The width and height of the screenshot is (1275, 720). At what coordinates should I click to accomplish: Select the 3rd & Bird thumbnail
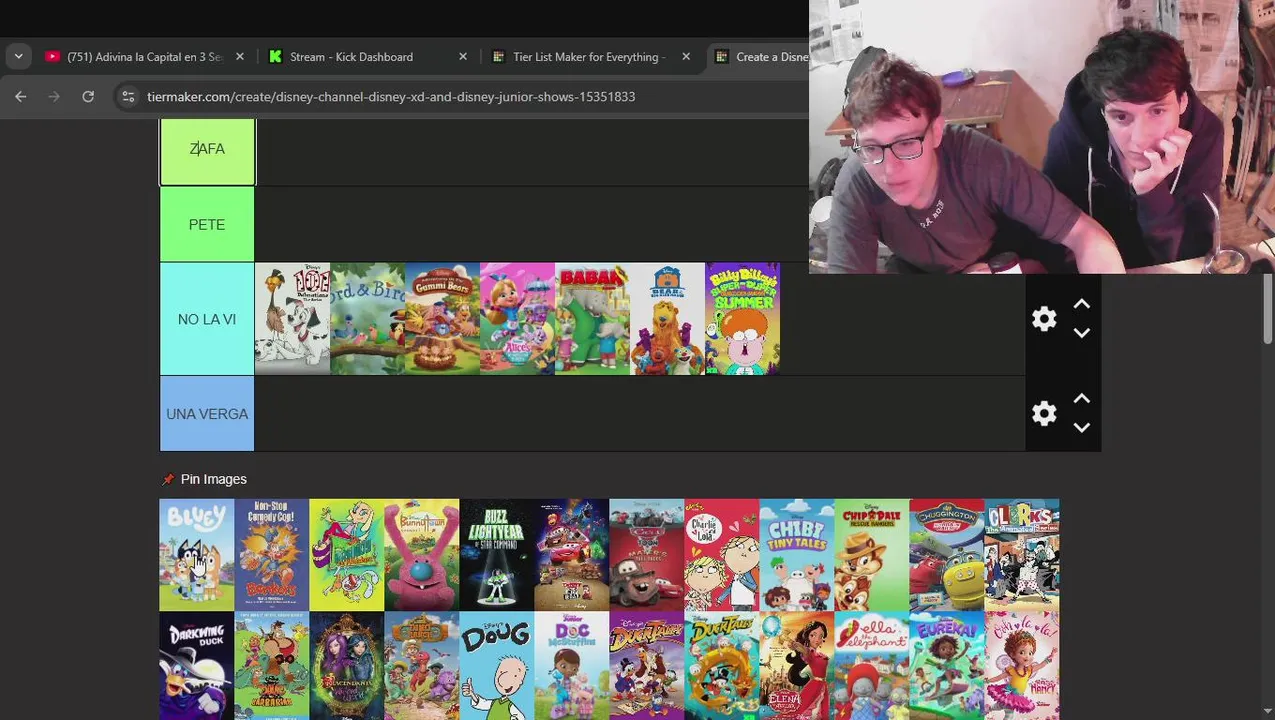(x=367, y=319)
